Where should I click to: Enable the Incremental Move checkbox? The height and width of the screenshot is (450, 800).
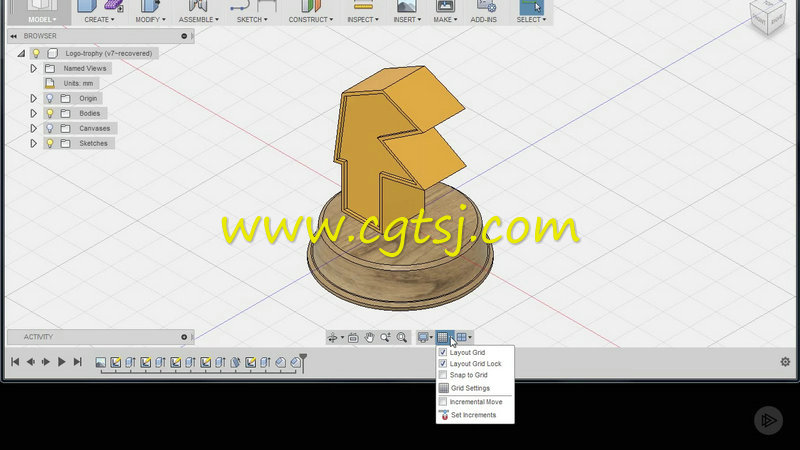443,402
